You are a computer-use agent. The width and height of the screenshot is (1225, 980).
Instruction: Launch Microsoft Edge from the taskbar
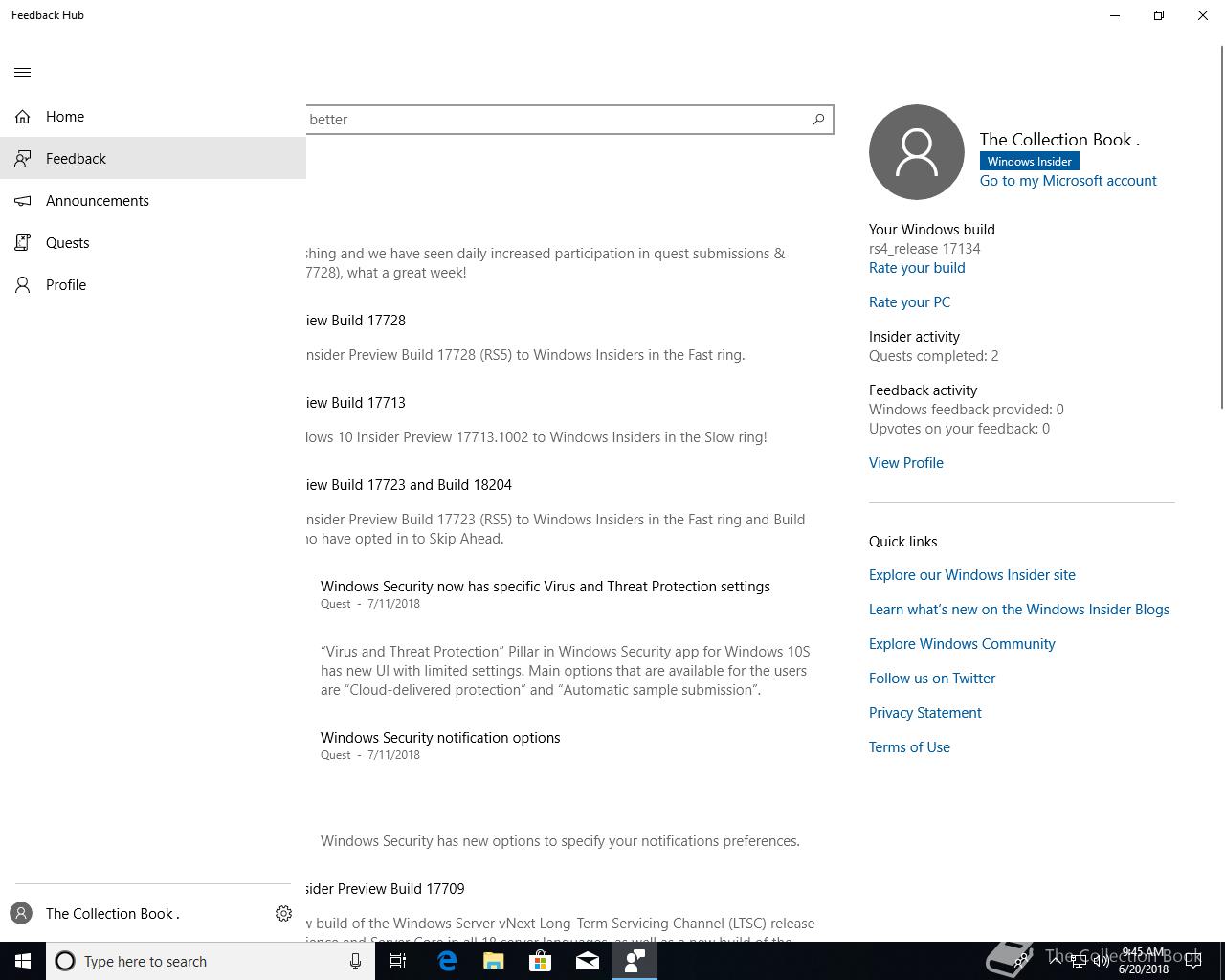[x=447, y=961]
